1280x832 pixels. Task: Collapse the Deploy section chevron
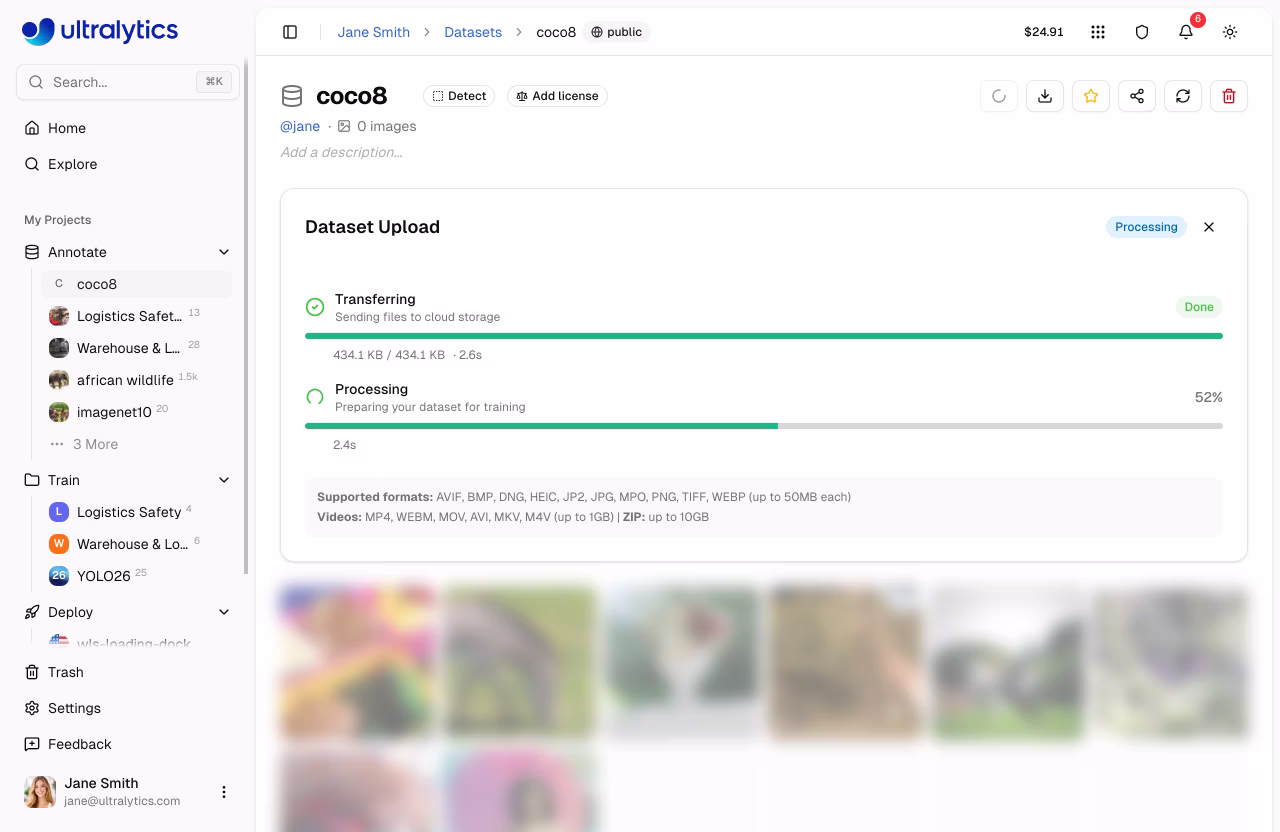[x=224, y=612]
